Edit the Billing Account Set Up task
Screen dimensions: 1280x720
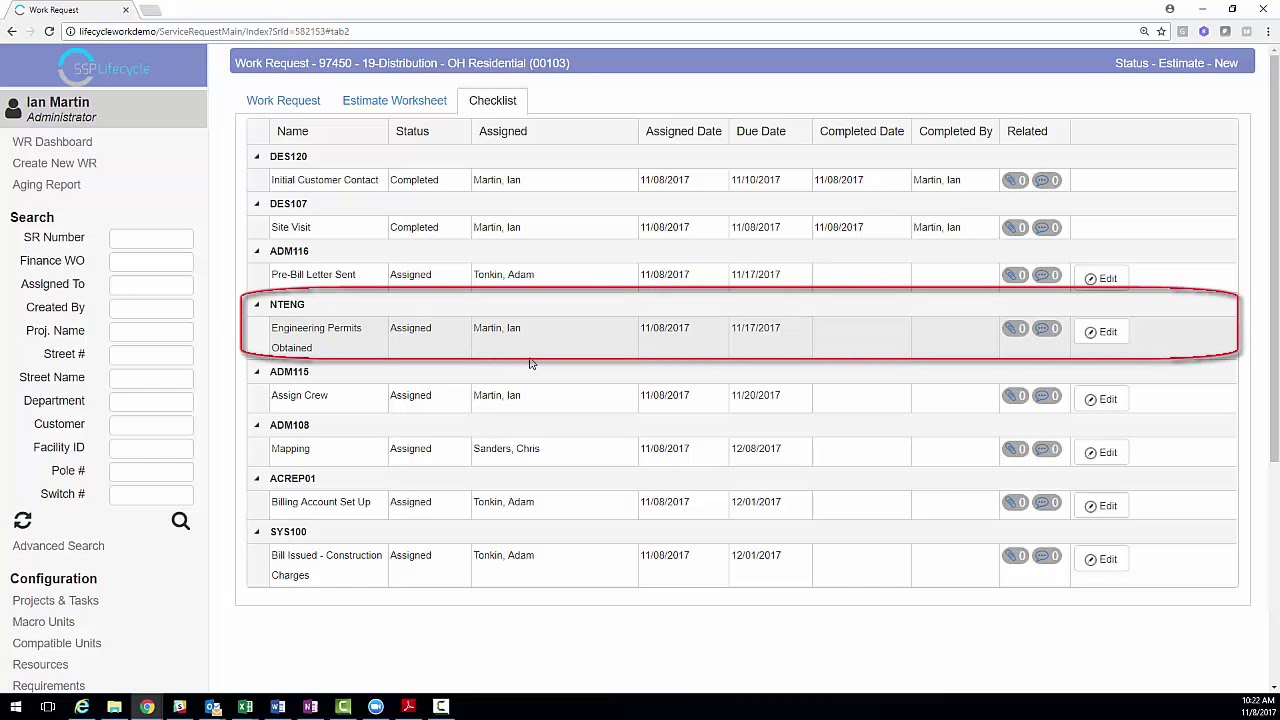click(x=1101, y=506)
